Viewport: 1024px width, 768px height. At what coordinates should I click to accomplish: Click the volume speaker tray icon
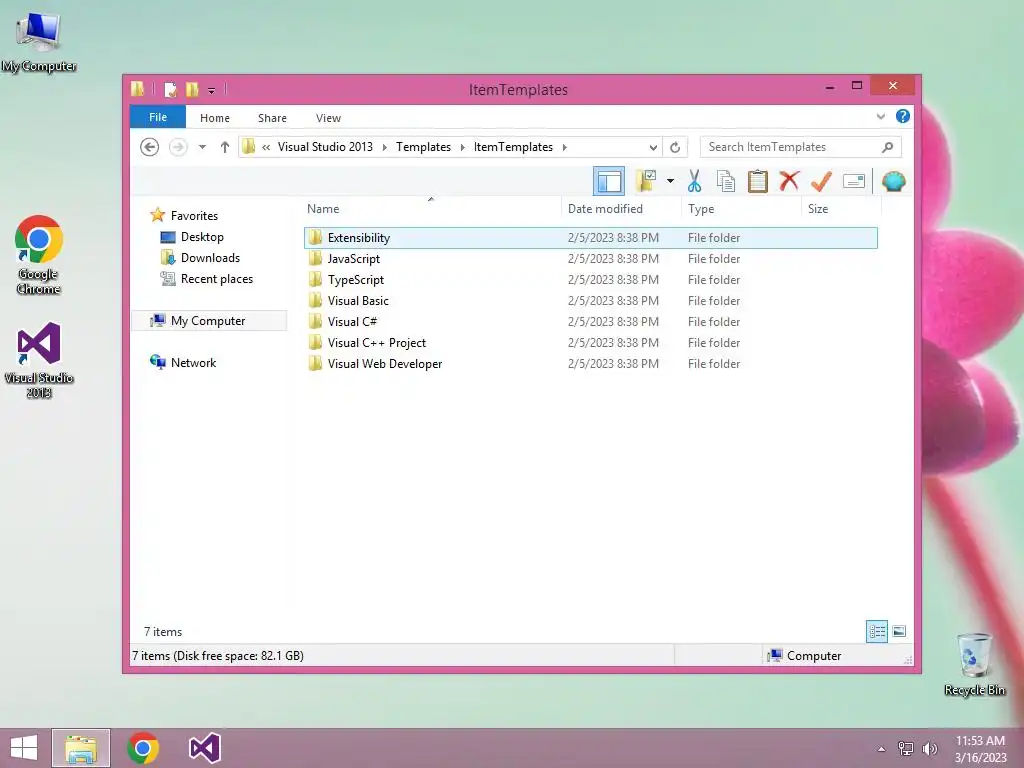click(x=929, y=749)
